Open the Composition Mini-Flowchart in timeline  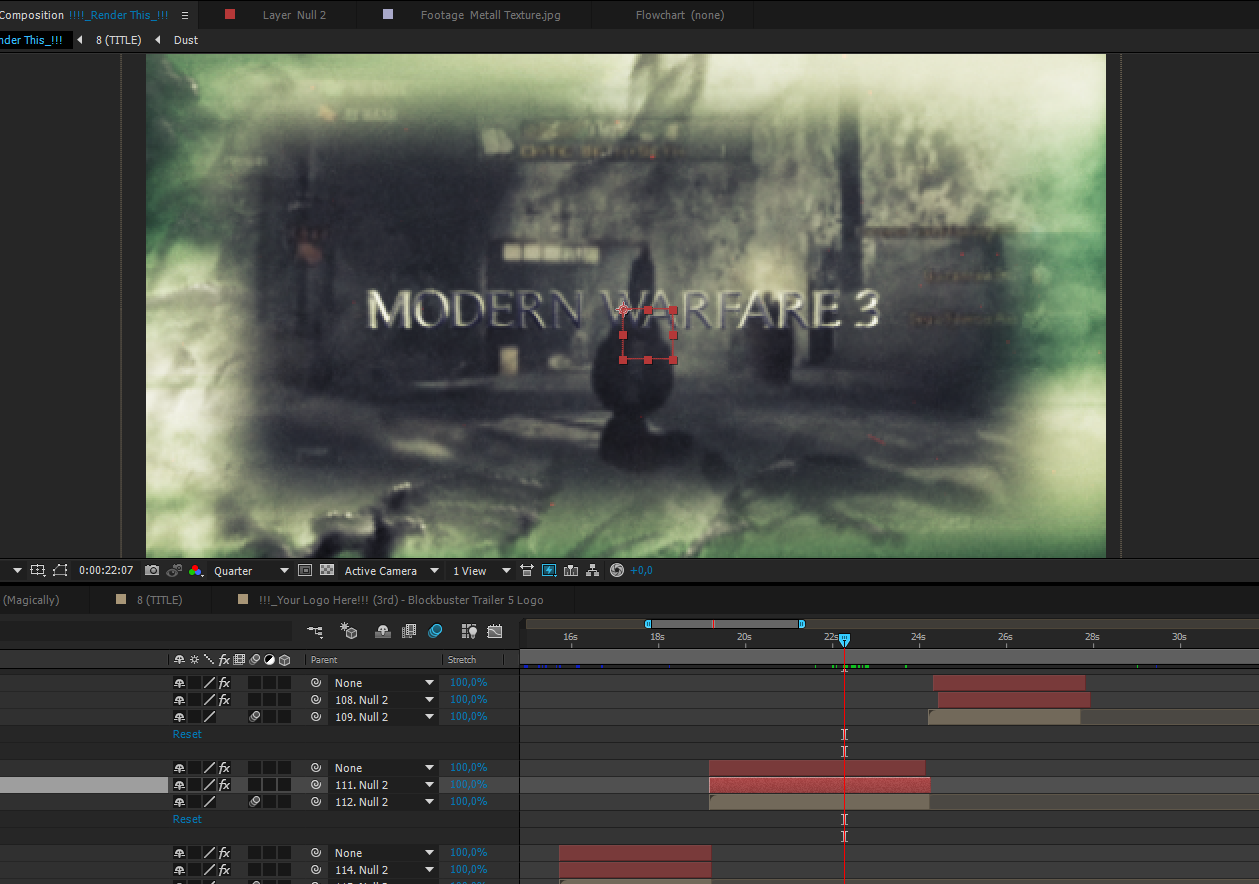tap(316, 631)
